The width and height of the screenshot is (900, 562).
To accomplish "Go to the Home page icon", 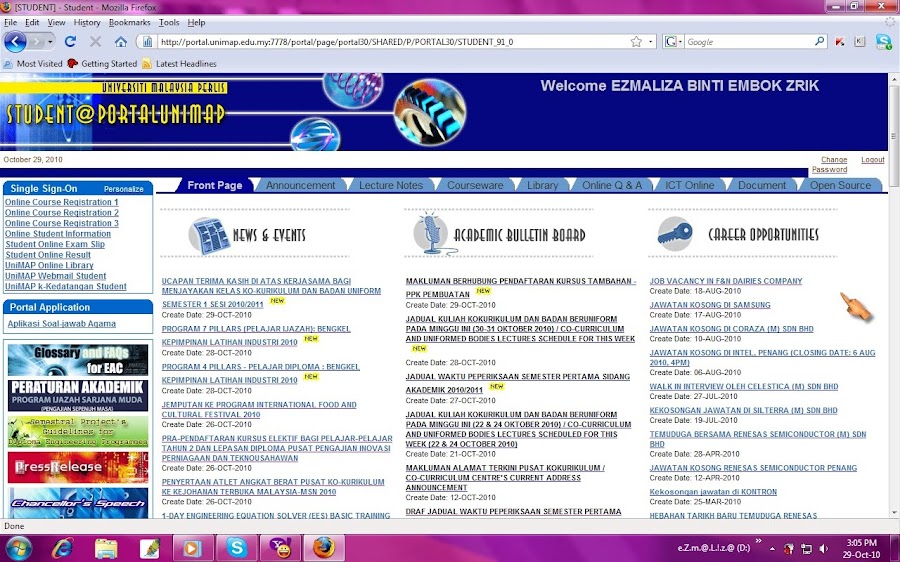I will tap(121, 42).
